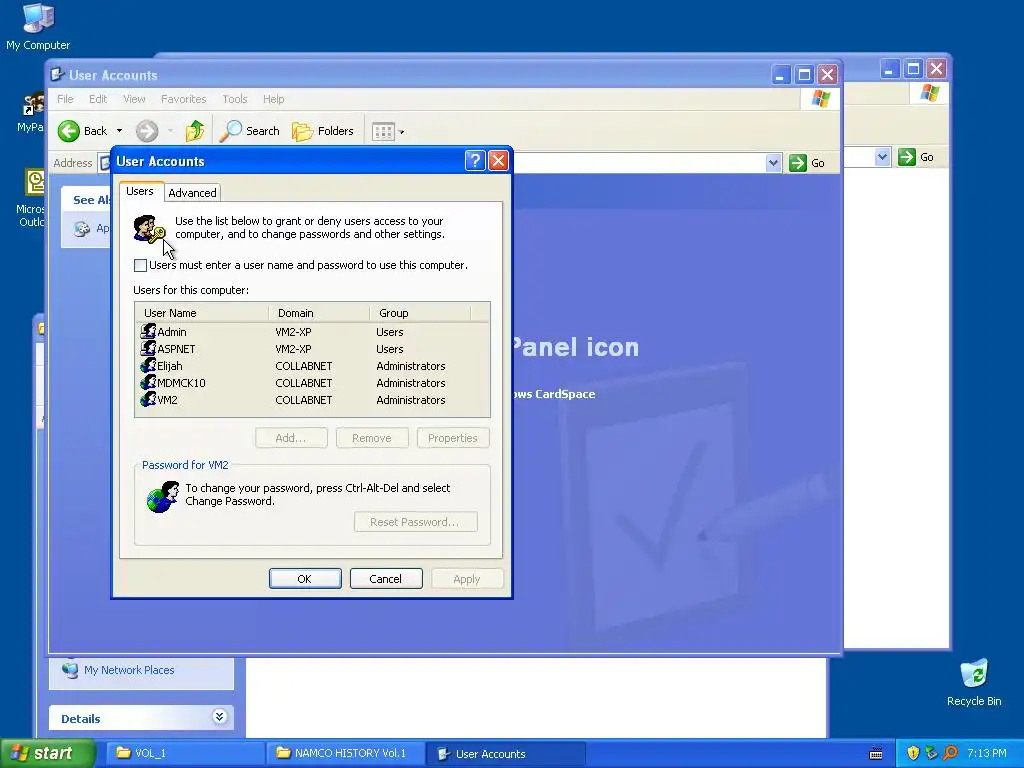Sort by Group column header

click(420, 313)
